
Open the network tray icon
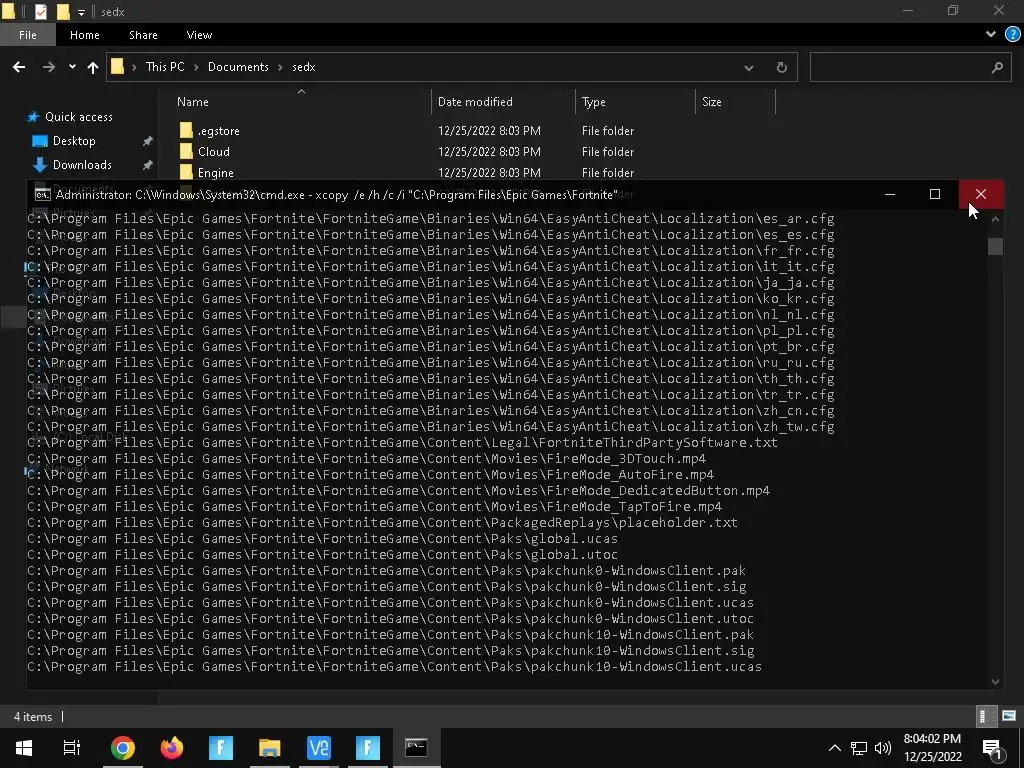pos(858,748)
